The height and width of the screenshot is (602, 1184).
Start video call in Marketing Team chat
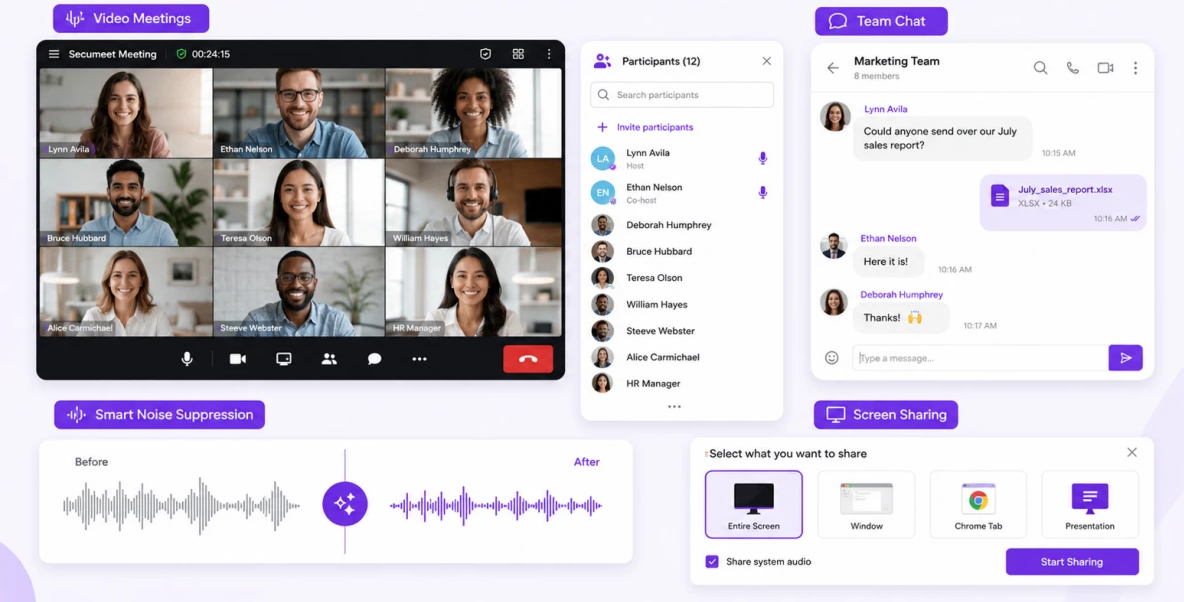click(1105, 68)
